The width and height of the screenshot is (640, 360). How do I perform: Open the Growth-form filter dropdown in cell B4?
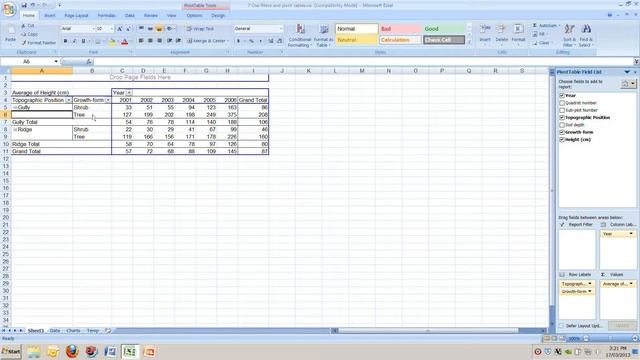108,100
